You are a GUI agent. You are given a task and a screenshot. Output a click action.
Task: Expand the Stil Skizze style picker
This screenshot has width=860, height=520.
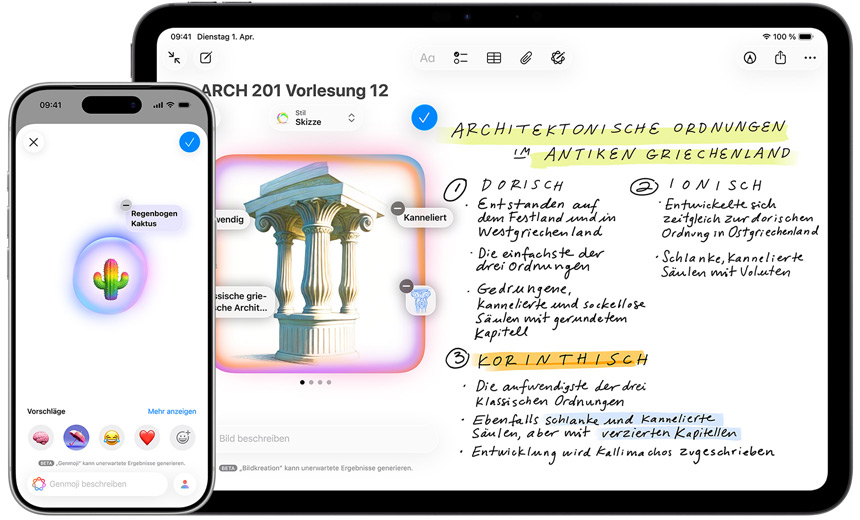coord(316,118)
